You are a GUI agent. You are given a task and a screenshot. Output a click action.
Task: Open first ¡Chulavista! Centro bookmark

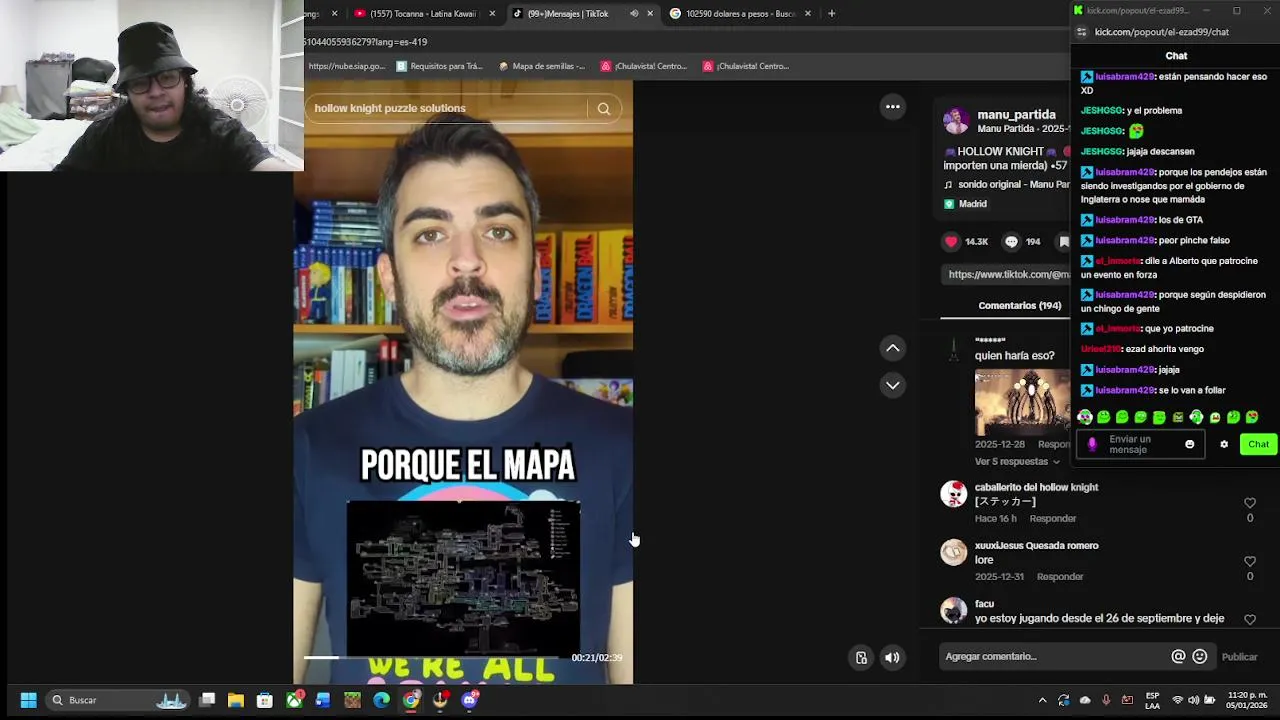(x=644, y=66)
